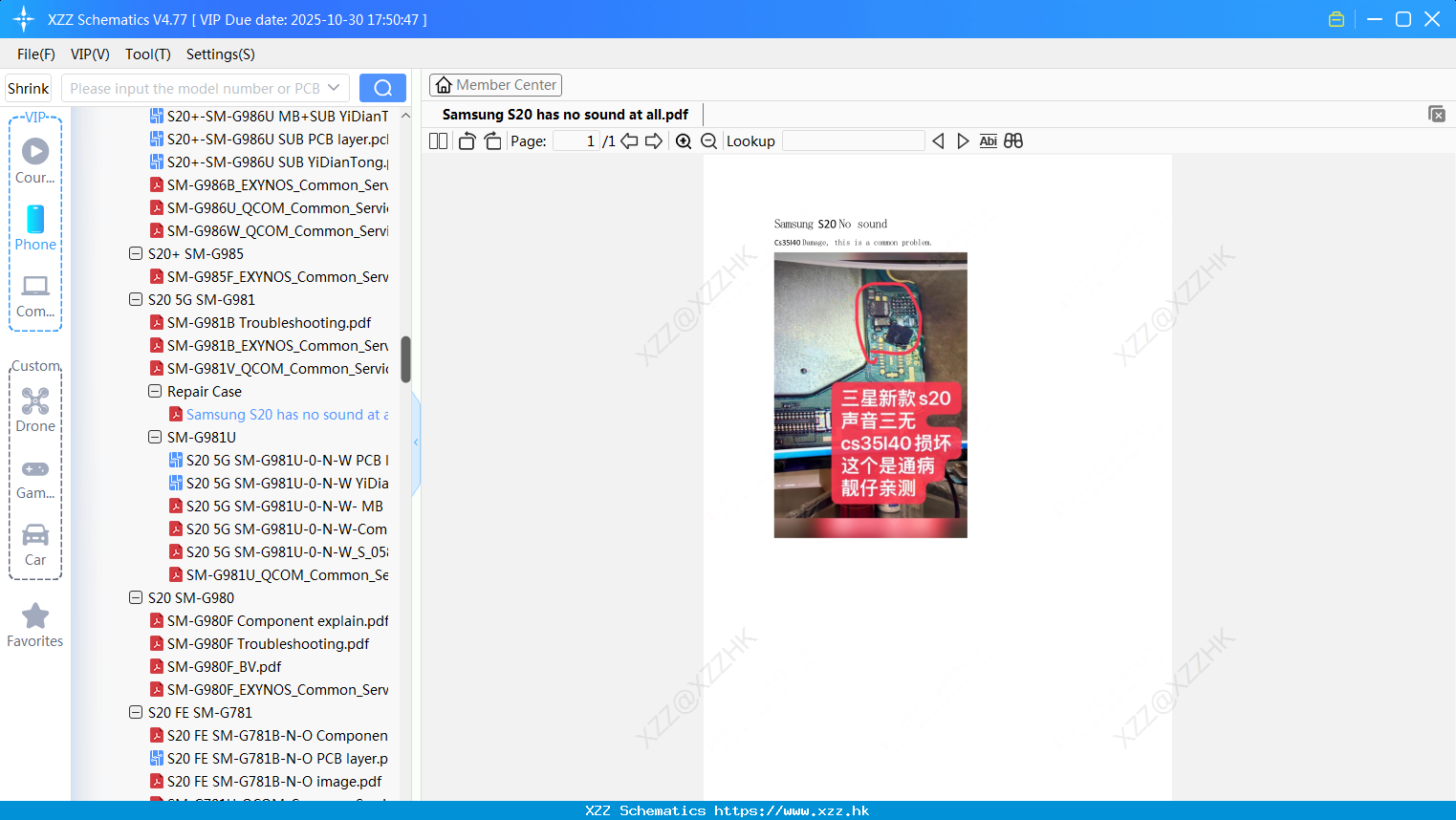Open S20 5G SM-G981U-0-N-W- MB file
This screenshot has width=1456, height=820.
pos(276,507)
